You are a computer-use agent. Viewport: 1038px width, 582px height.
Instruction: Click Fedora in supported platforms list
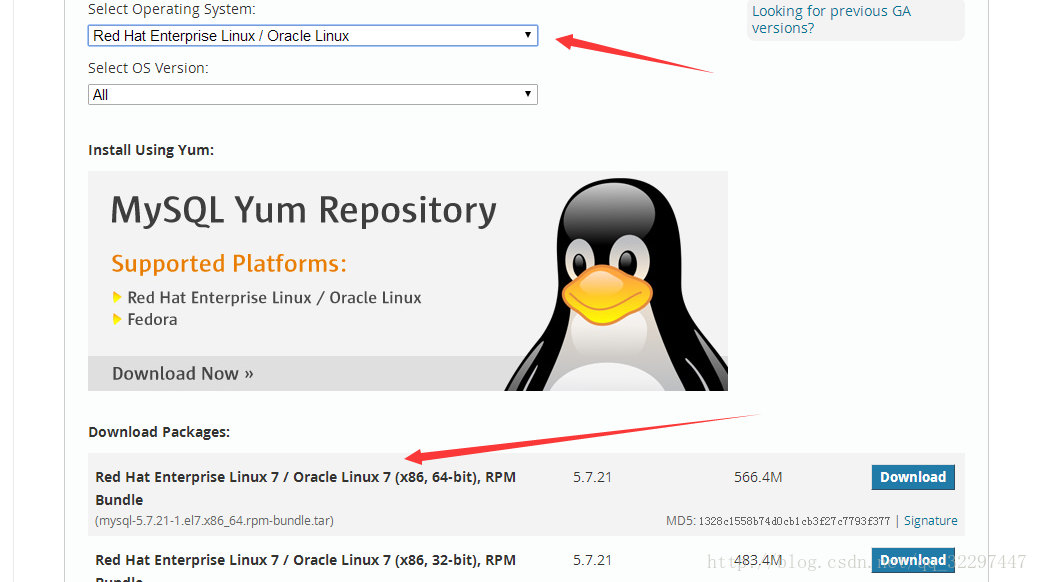pos(152,320)
